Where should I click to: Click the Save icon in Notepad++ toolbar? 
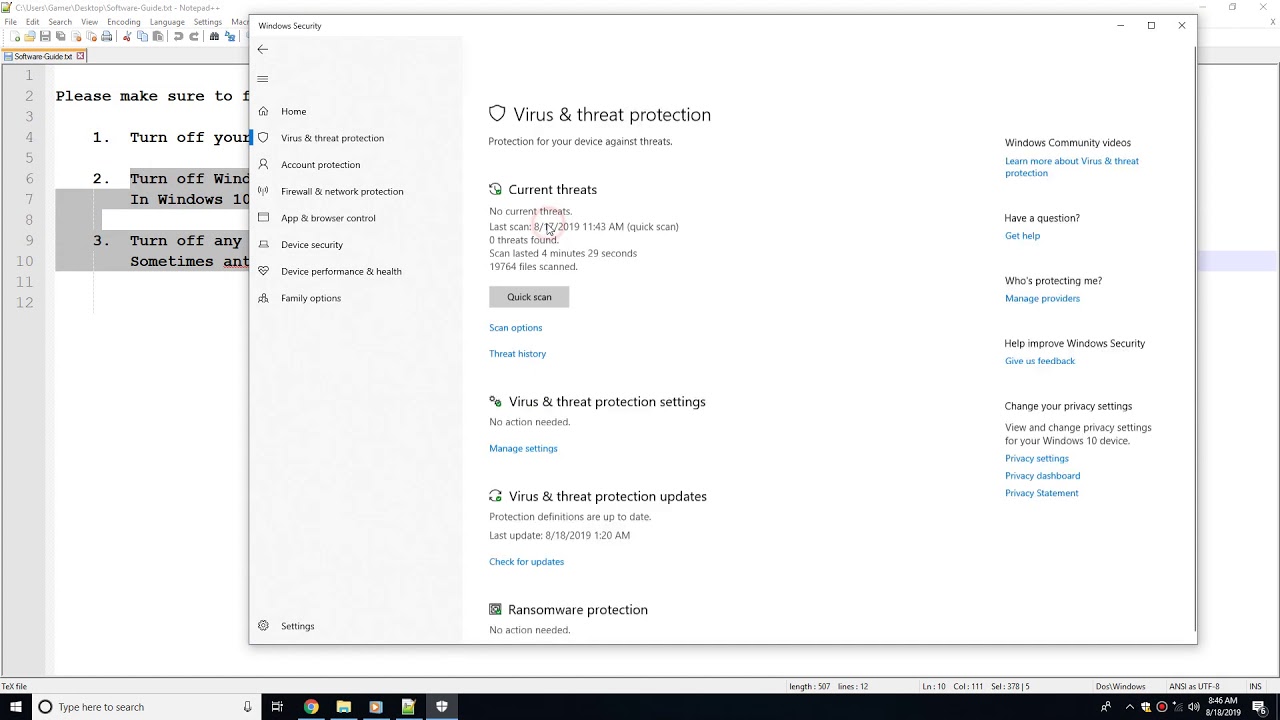point(45,37)
